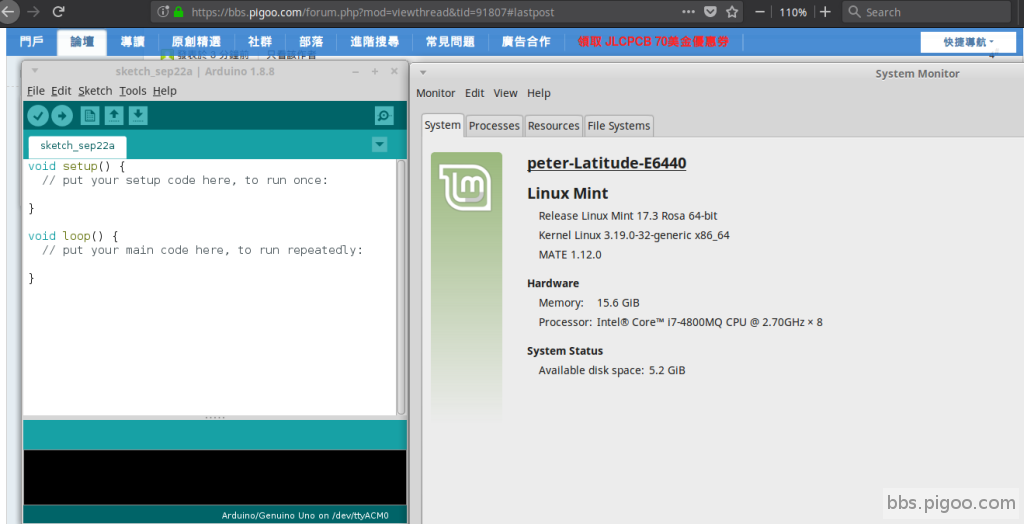Click the peter-Latitude-E6440 hostname
Image resolution: width=1024 pixels, height=524 pixels.
pyautogui.click(x=607, y=163)
